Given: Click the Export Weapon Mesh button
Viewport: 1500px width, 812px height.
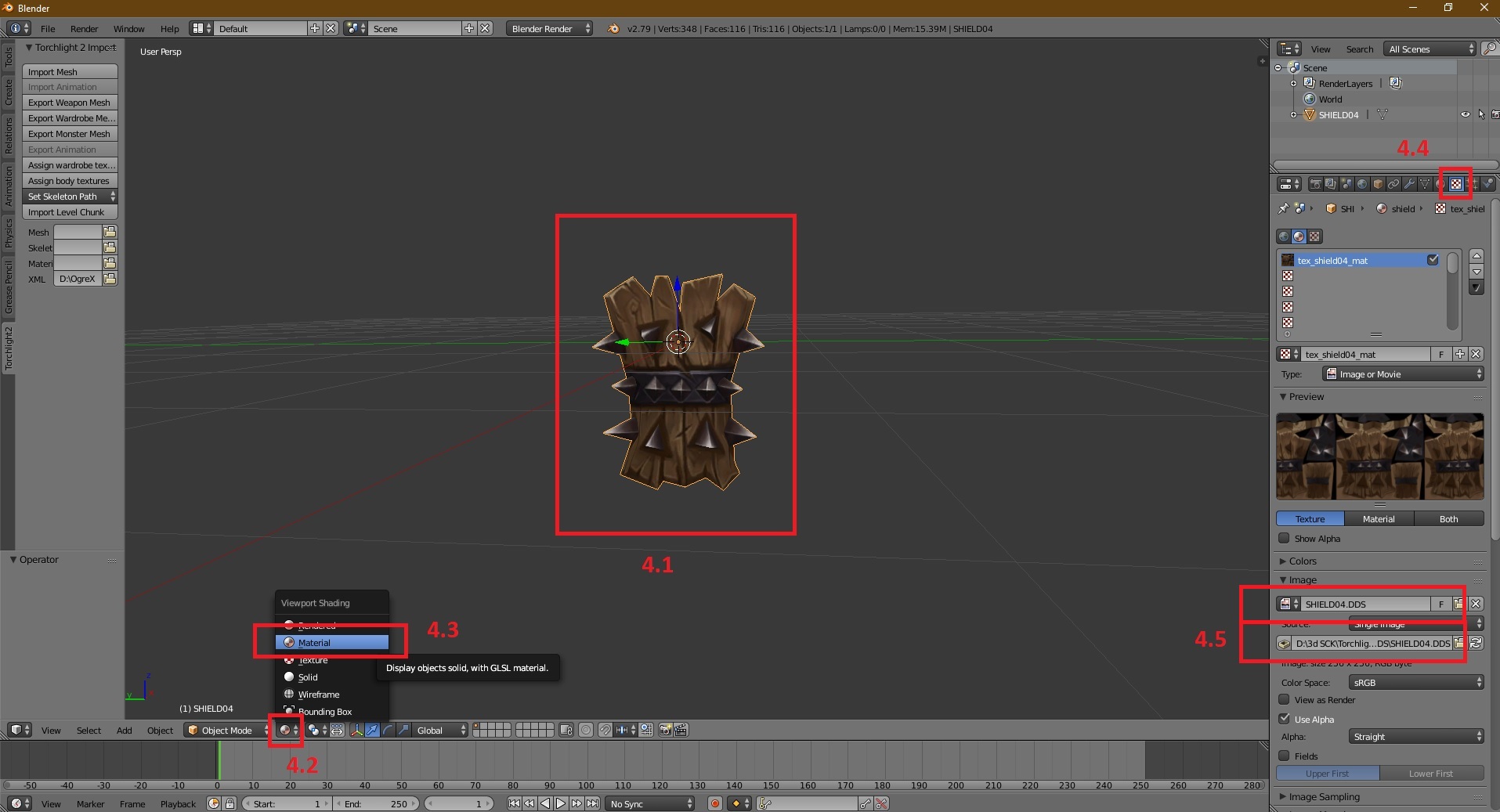Looking at the screenshot, I should [70, 103].
